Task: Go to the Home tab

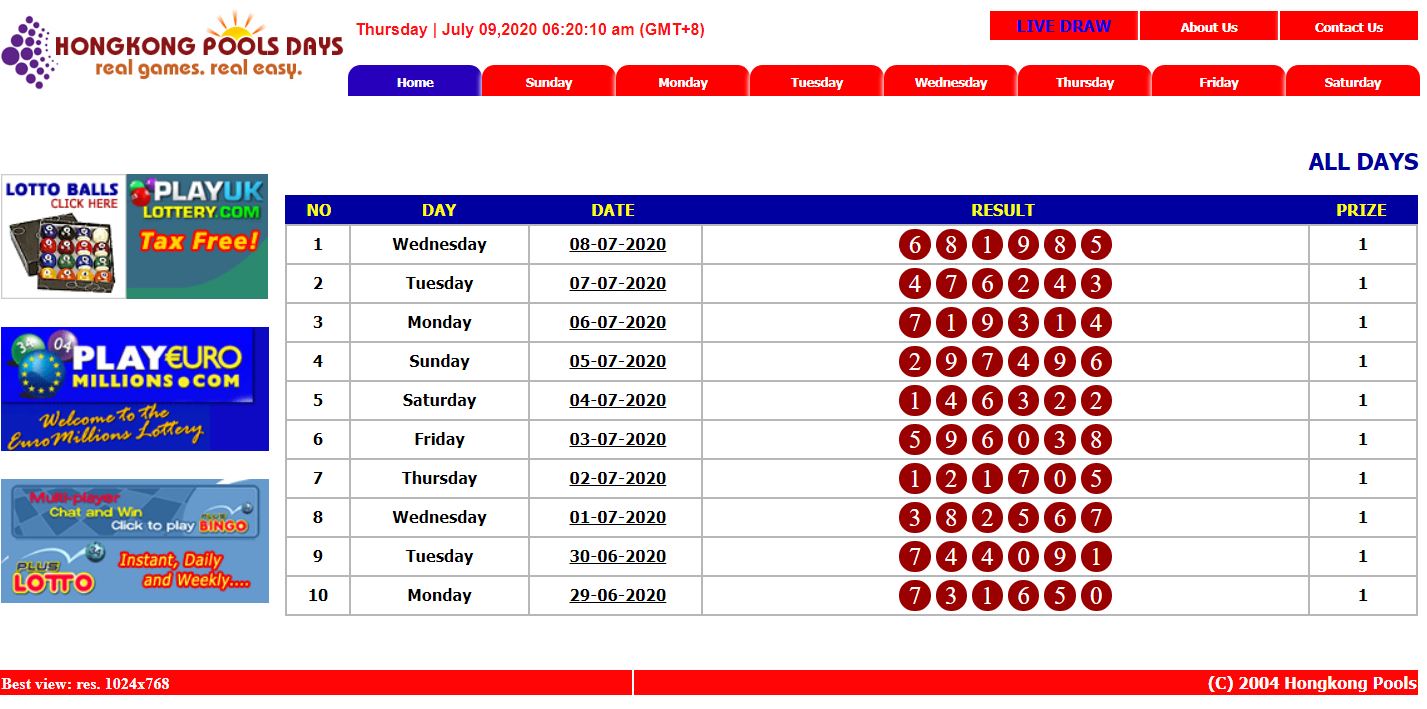Action: point(413,82)
